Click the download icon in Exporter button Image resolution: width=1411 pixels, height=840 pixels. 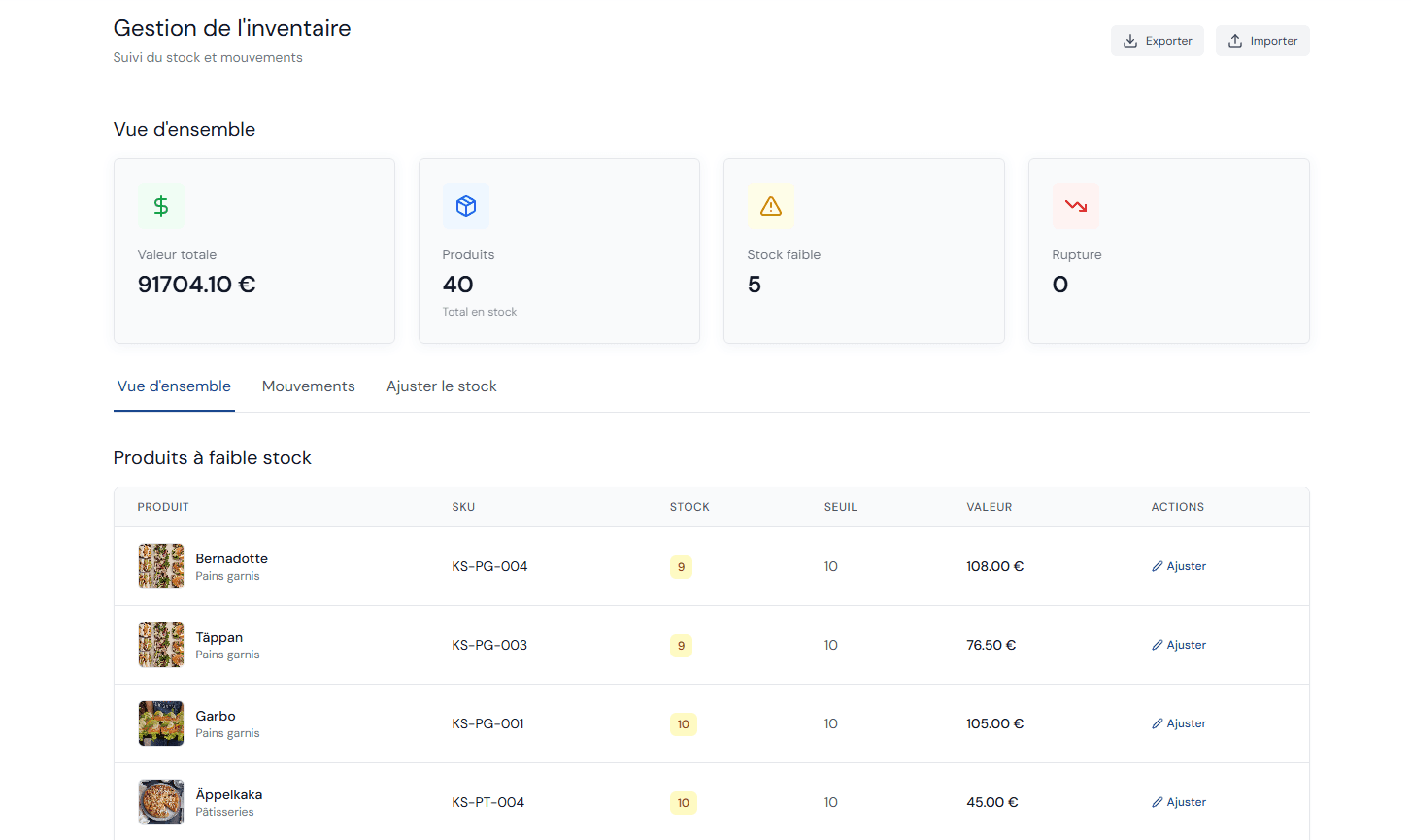1130,41
